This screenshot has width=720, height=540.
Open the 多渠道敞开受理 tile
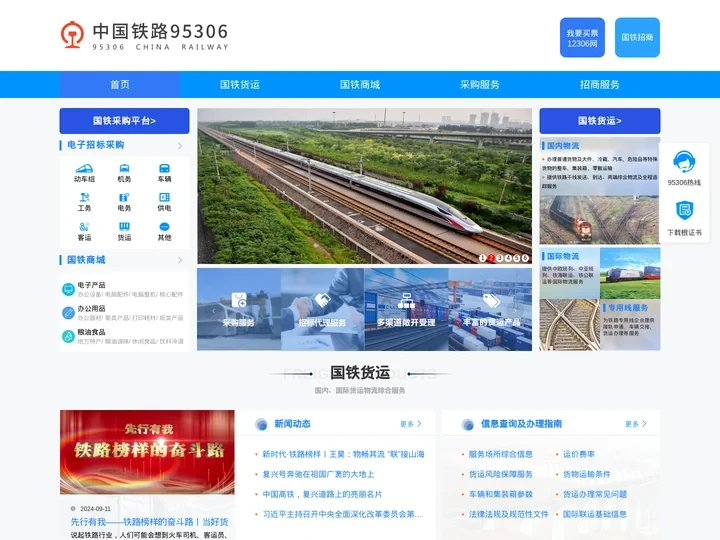406,309
